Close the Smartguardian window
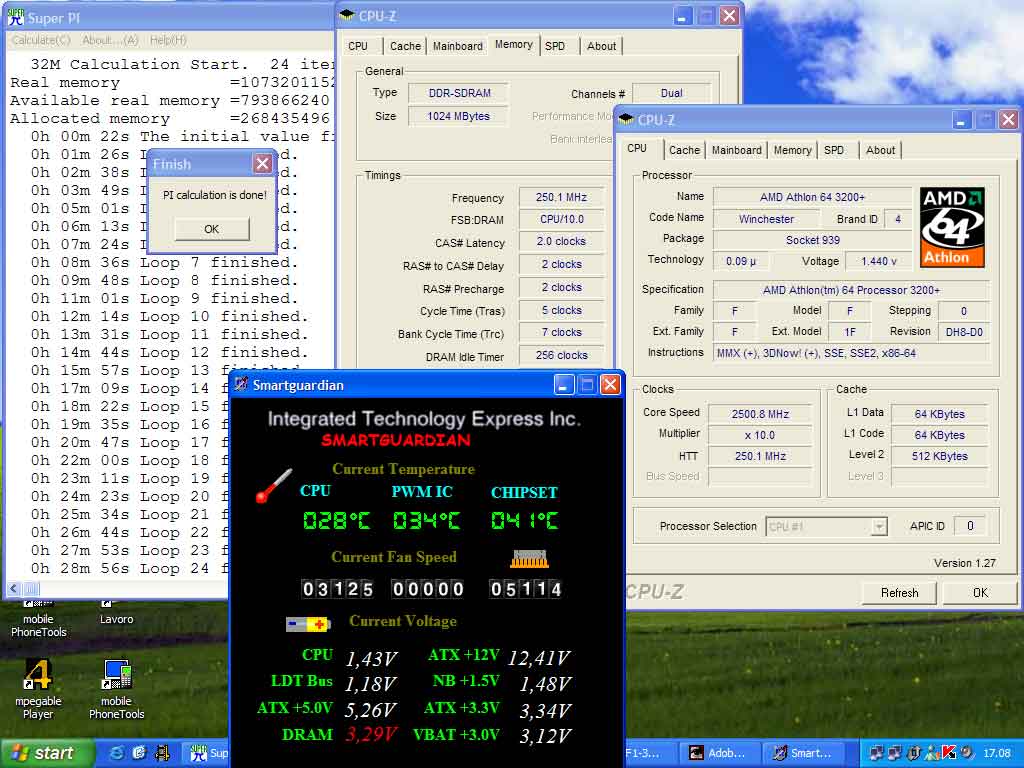This screenshot has height=768, width=1024. tap(610, 385)
